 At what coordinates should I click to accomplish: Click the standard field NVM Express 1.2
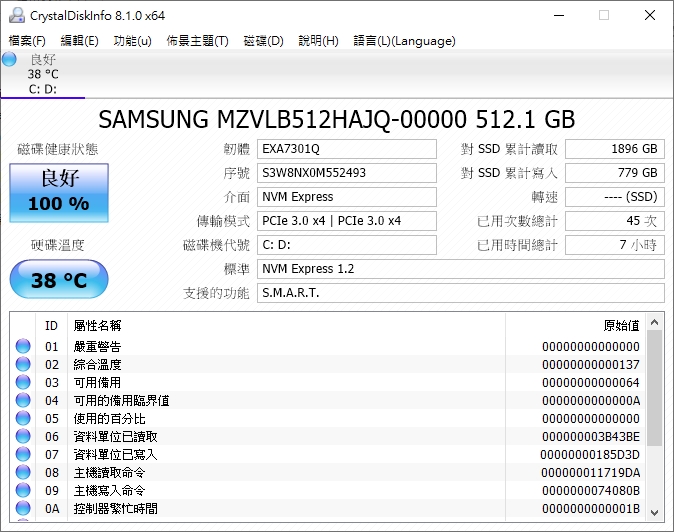[x=461, y=269]
